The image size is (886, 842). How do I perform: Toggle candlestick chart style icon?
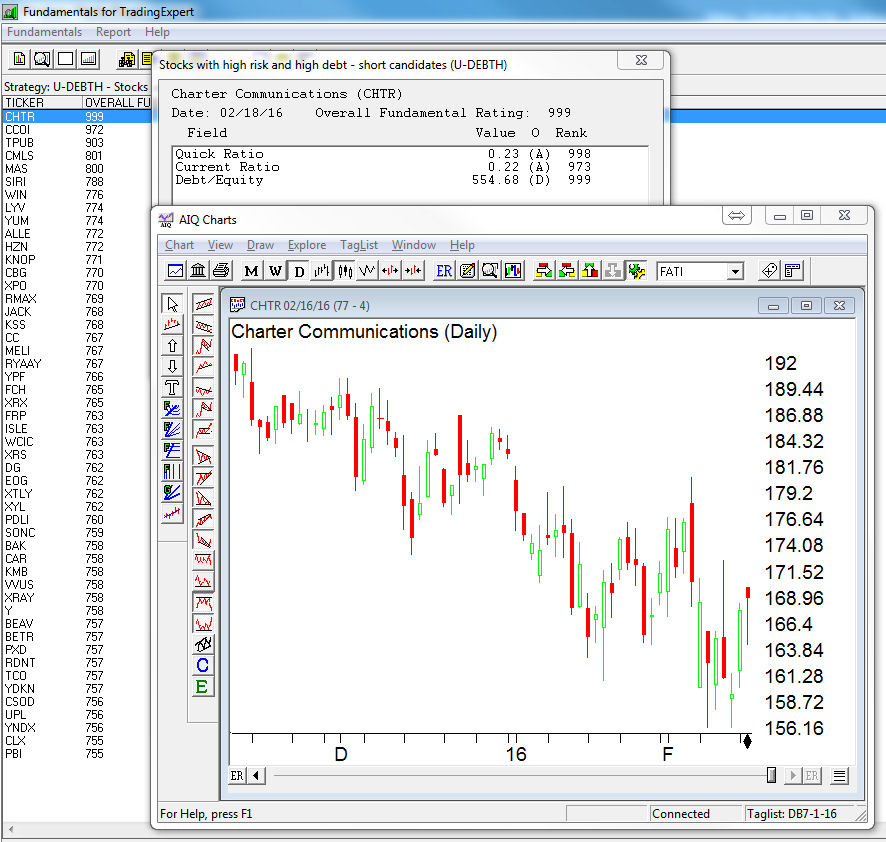coord(345,271)
